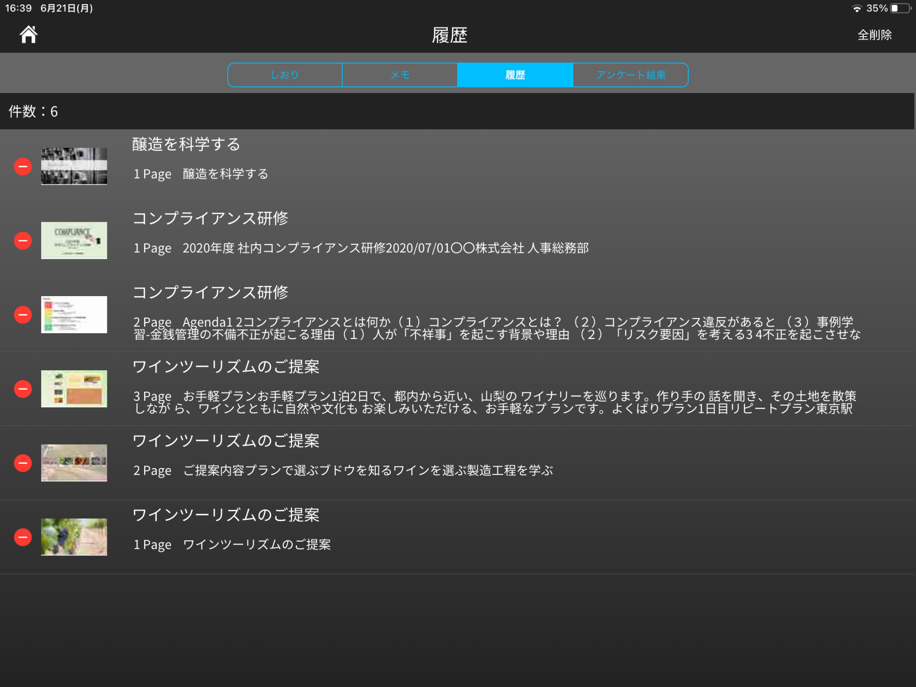Delete ワインツーリズム page 1 history entry
916x687 pixels.
pyautogui.click(x=23, y=537)
